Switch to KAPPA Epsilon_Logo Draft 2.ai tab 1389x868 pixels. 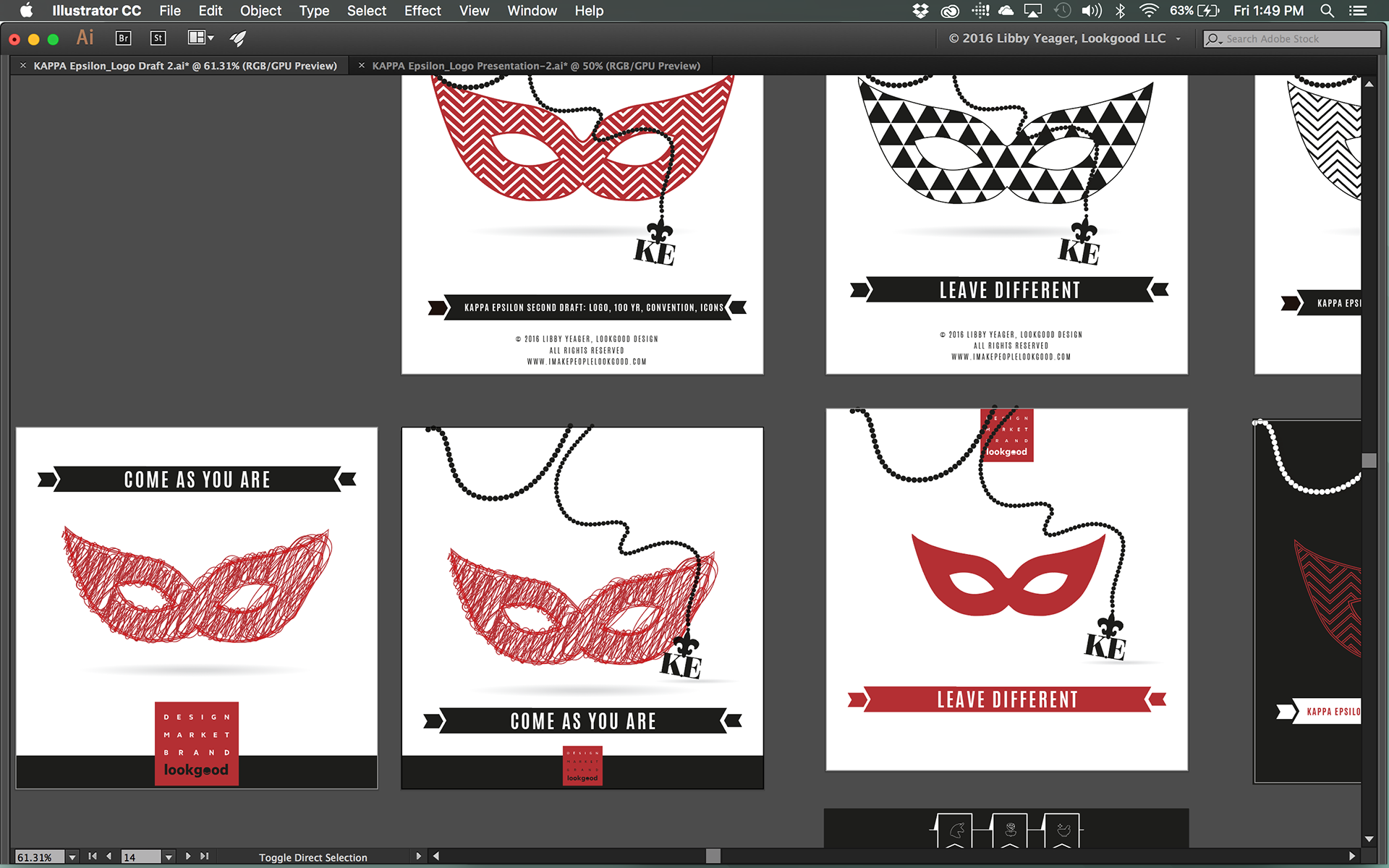coord(185,66)
